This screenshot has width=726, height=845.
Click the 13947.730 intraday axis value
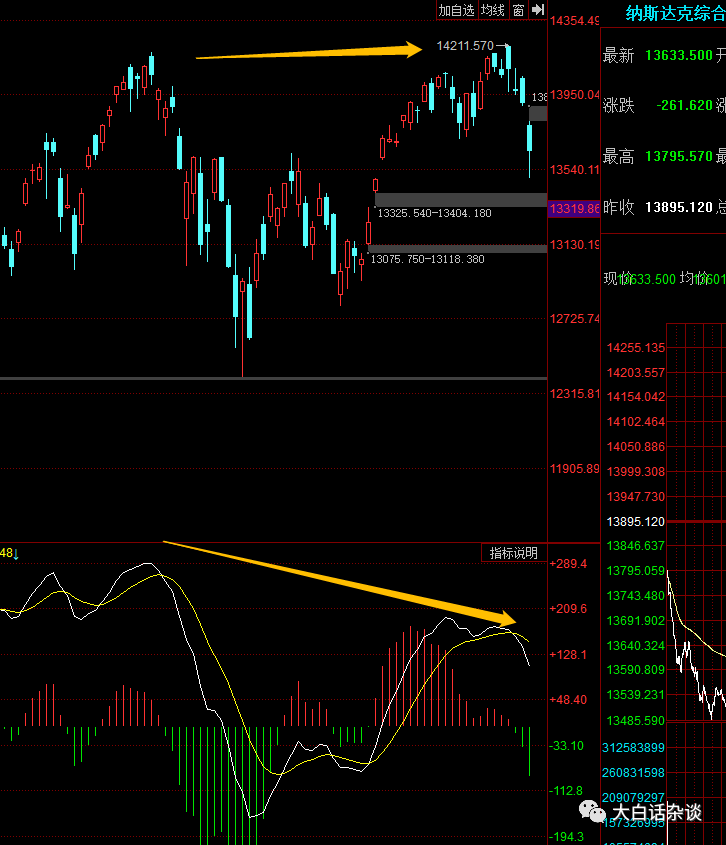(x=636, y=497)
